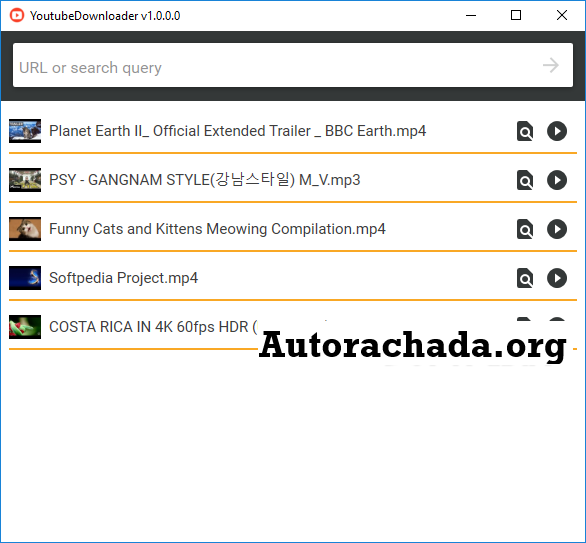Click Planet Earth II_ Official Extended Trailer title
586x543 pixels.
(237, 131)
